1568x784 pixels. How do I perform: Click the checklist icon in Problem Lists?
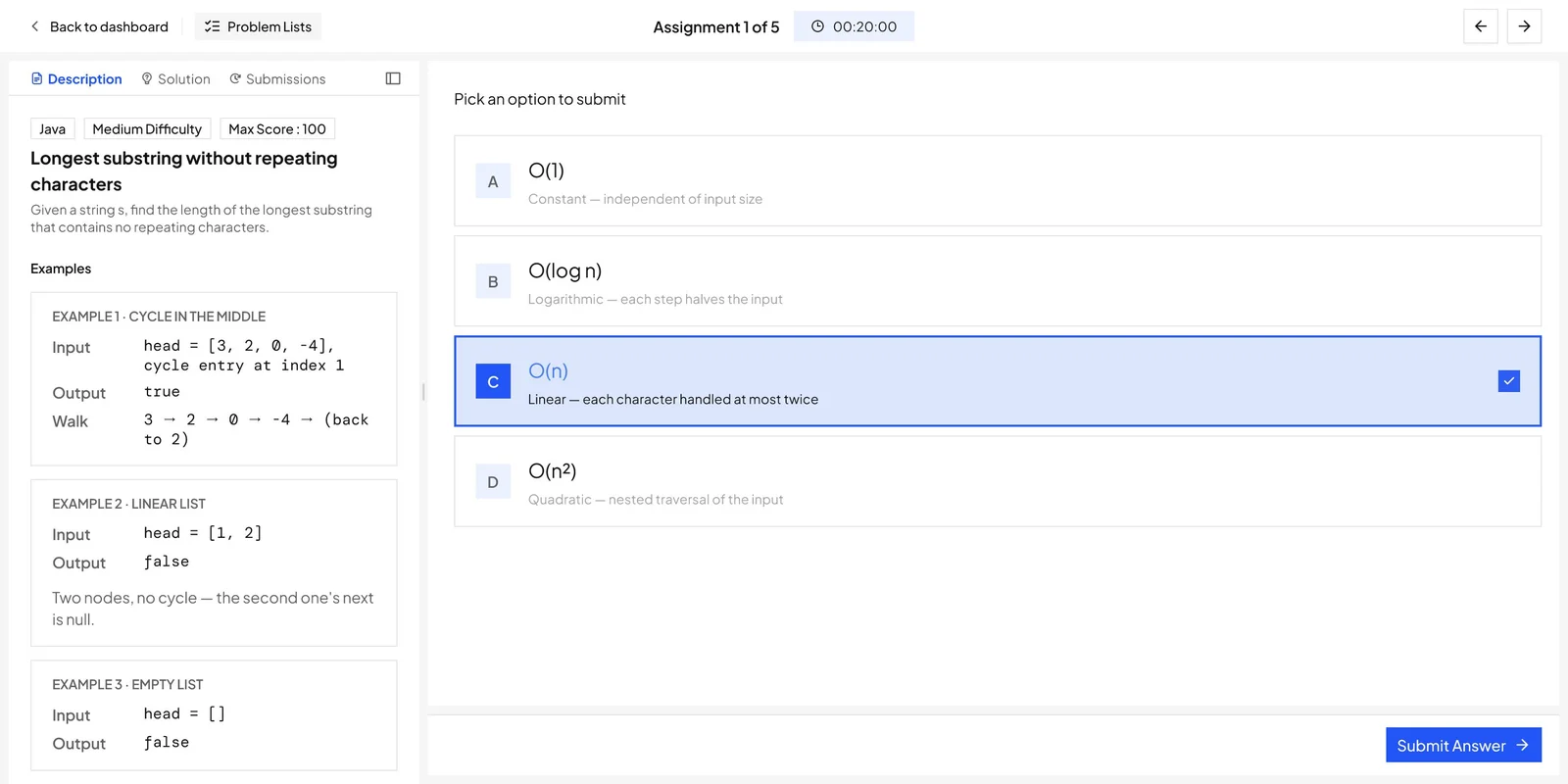212,26
